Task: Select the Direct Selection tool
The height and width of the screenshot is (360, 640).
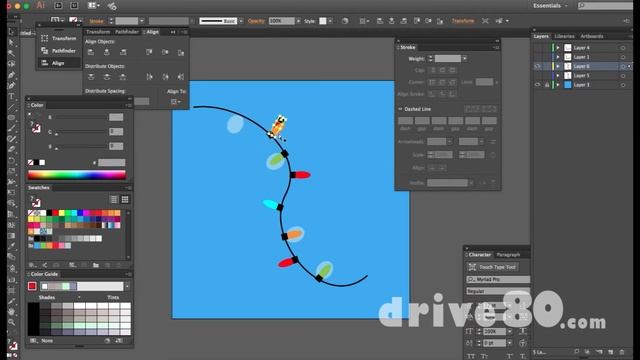Action: [x=11, y=42]
